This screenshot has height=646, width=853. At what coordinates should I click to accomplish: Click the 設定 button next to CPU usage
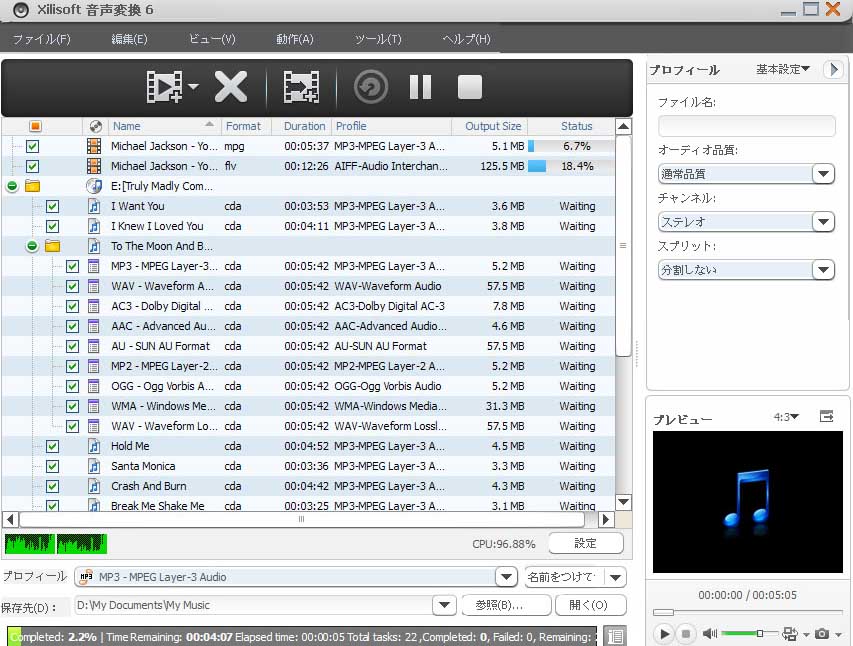tap(585, 543)
